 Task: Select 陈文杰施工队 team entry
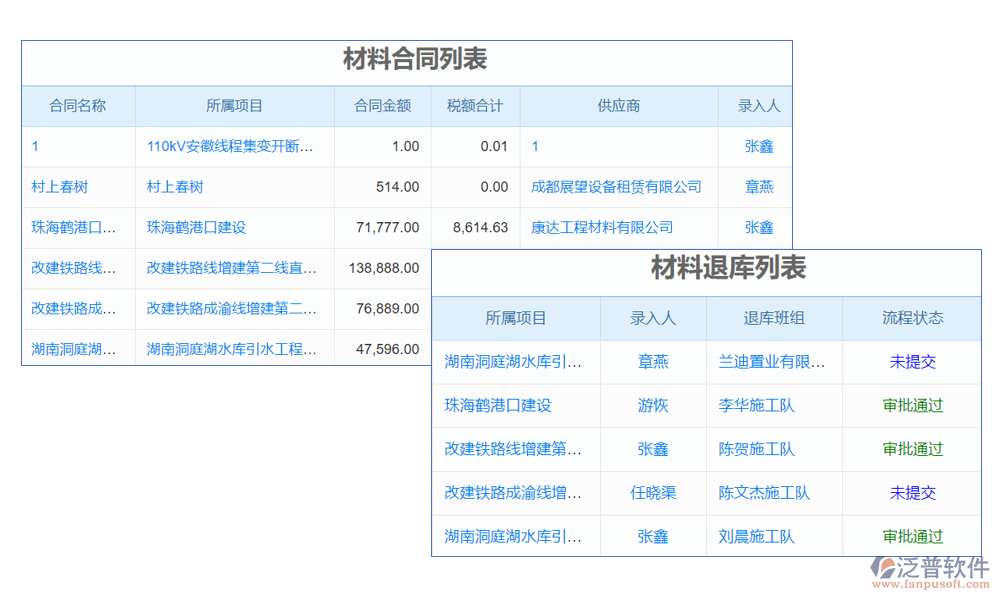764,493
